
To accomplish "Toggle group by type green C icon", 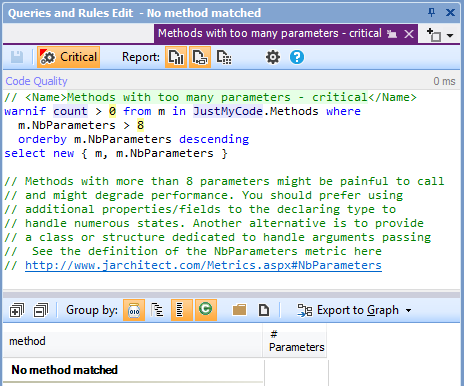I will [206, 310].
